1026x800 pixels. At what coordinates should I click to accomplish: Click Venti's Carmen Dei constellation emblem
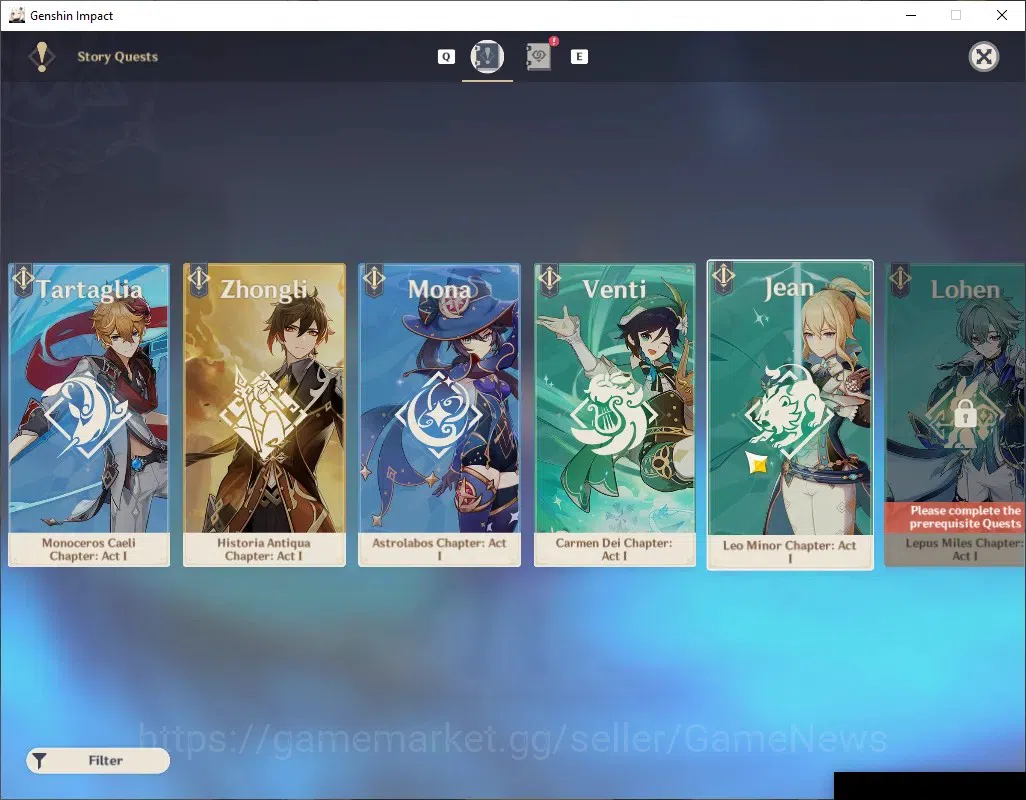click(x=614, y=415)
